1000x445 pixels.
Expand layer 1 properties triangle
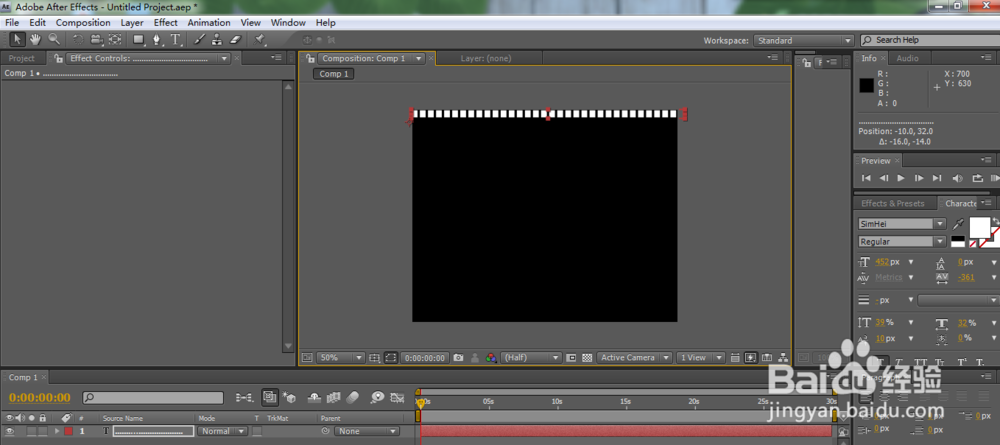pos(57,432)
